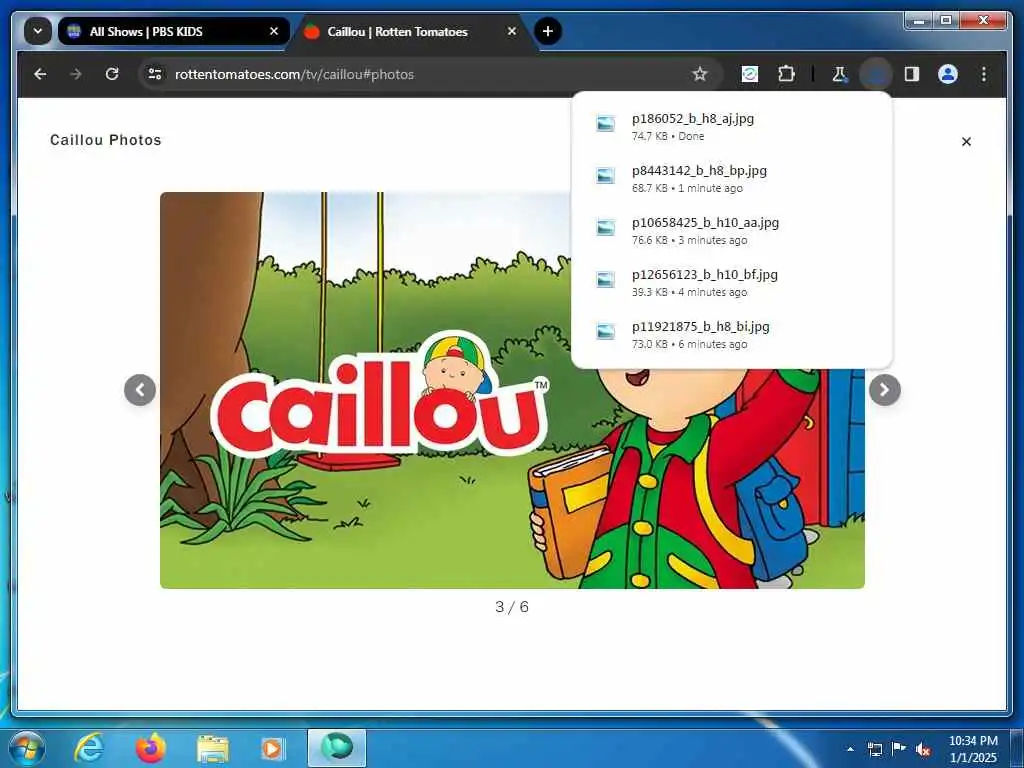Screen dimensions: 1024x768
Task: Open the tab search dropdown arrow
Action: (x=38, y=31)
